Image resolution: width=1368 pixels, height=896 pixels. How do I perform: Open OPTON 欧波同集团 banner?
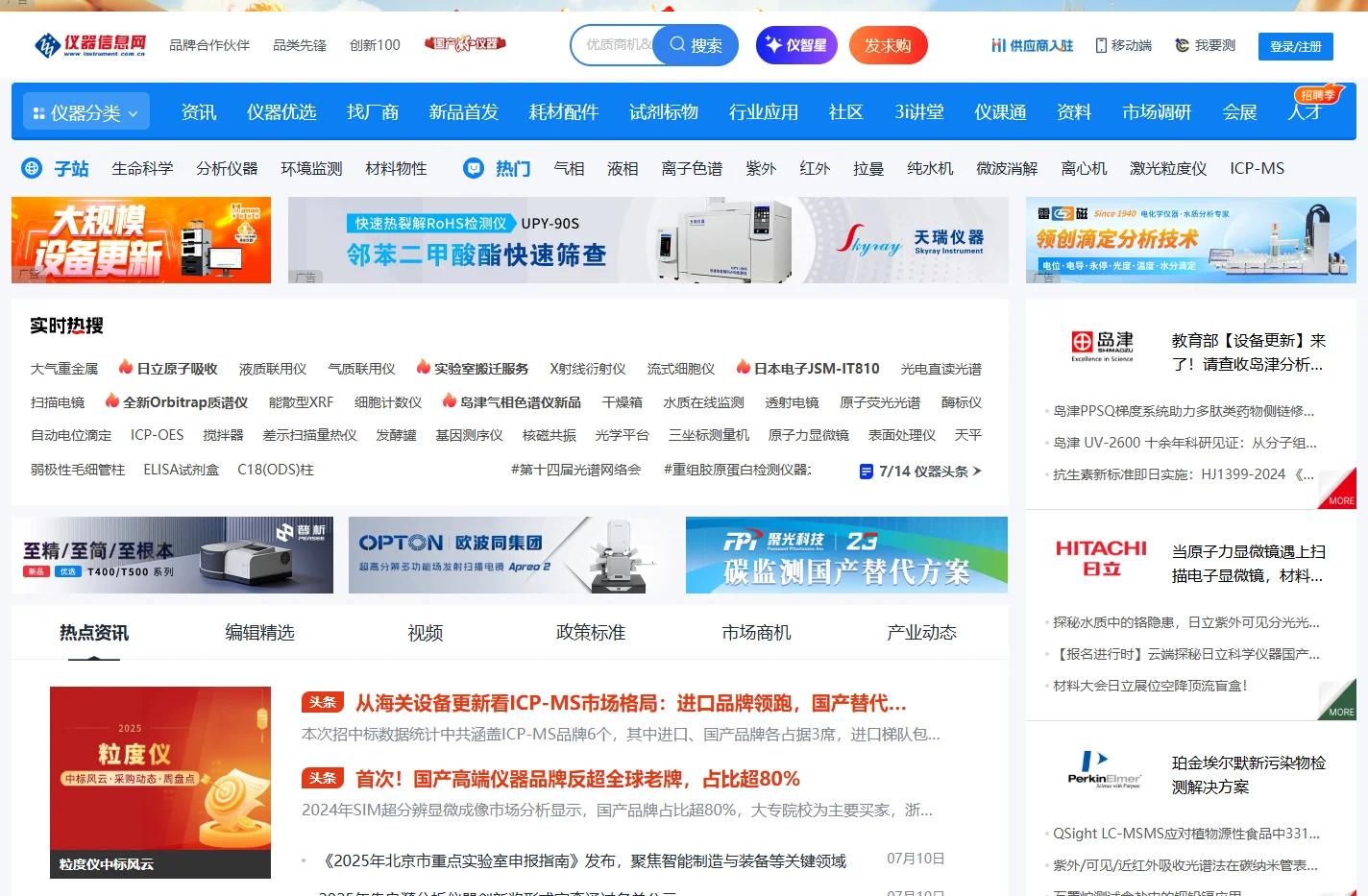tap(510, 555)
